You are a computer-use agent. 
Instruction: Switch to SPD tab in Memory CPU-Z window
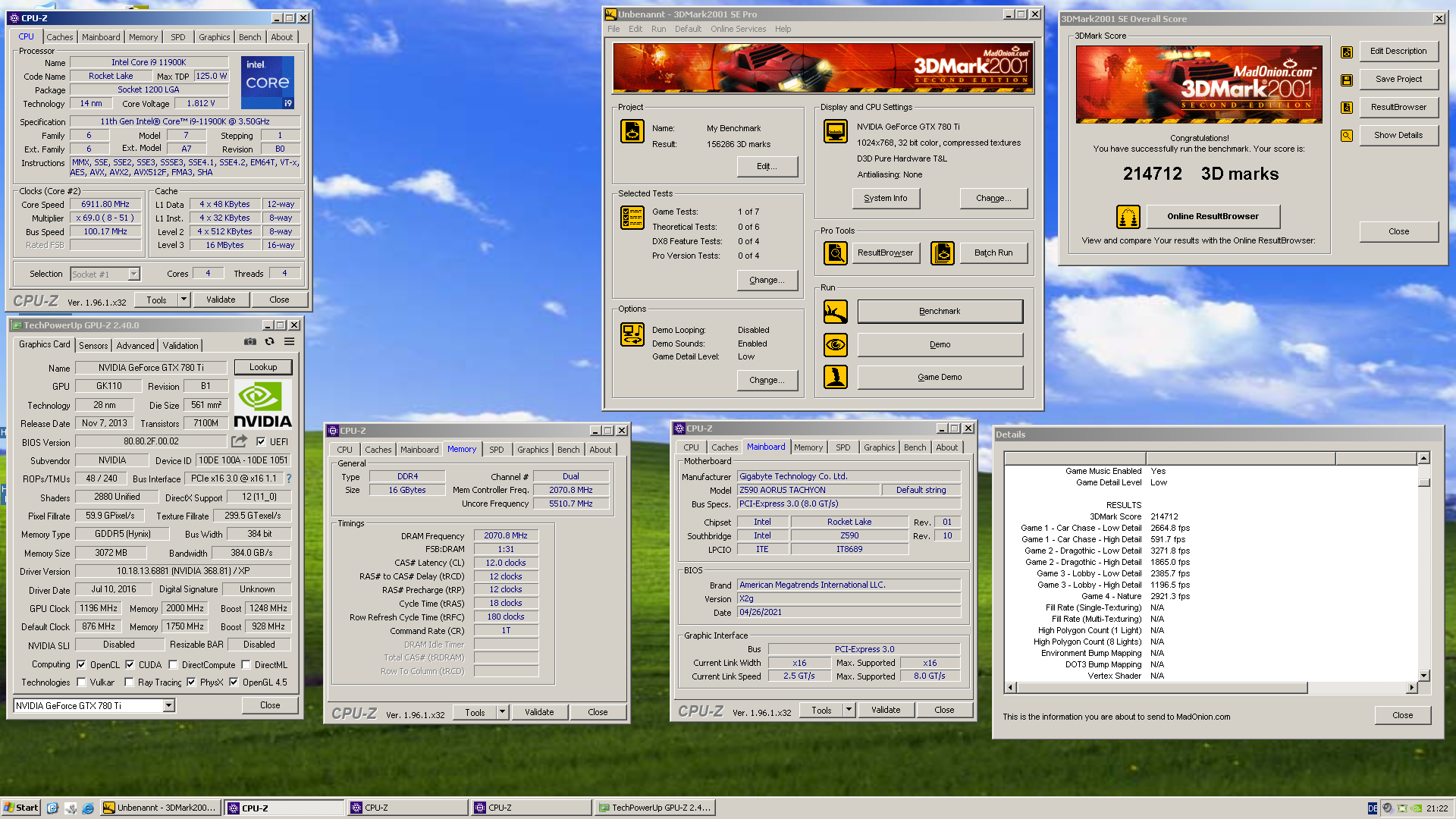click(497, 450)
